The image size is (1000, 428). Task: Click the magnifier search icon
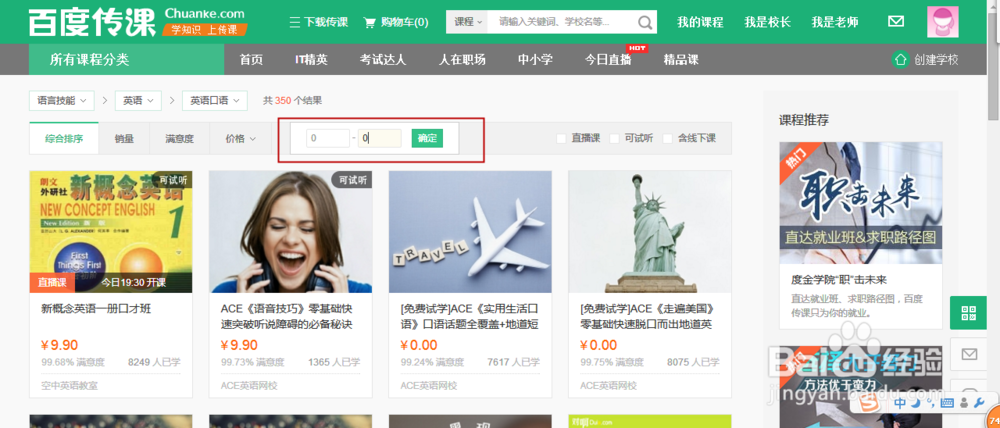point(645,23)
